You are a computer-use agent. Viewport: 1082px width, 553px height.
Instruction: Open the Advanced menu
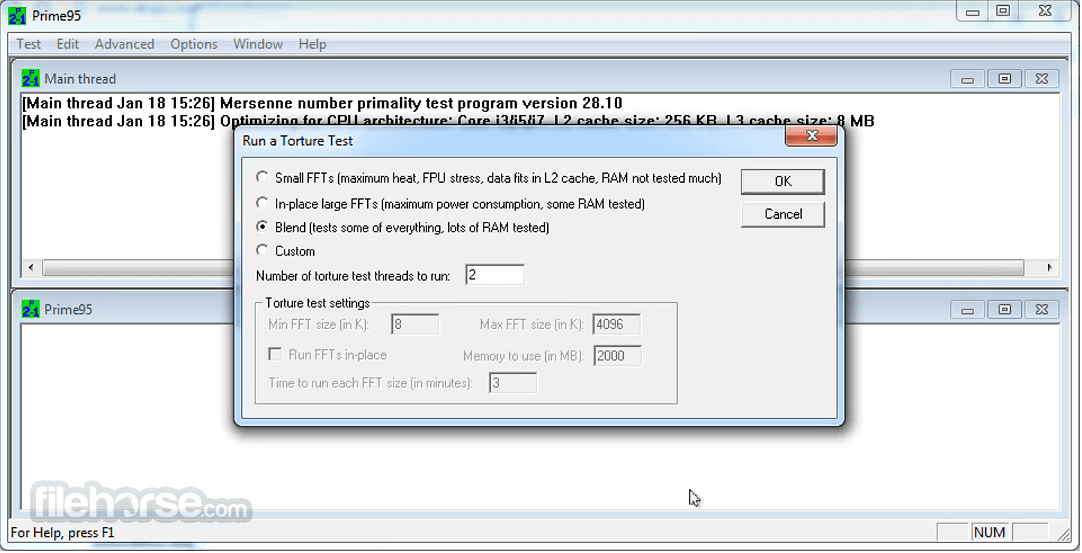click(124, 44)
